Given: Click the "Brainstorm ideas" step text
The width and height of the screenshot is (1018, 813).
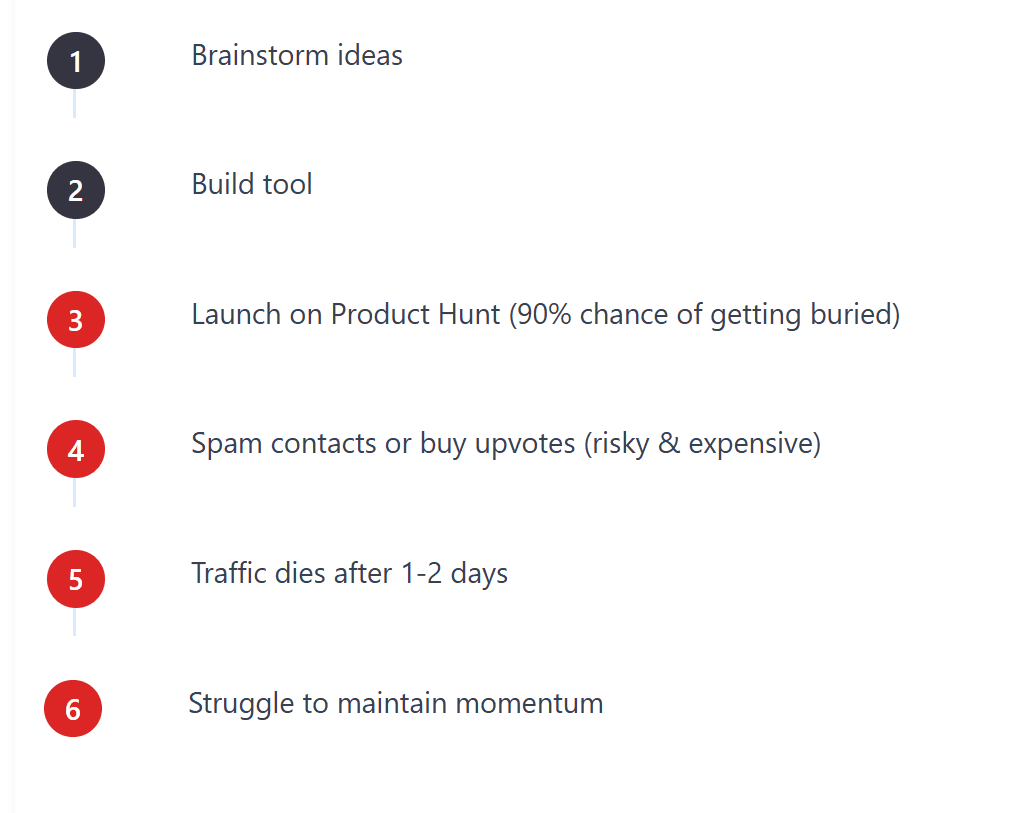Looking at the screenshot, I should pyautogui.click(x=297, y=55).
